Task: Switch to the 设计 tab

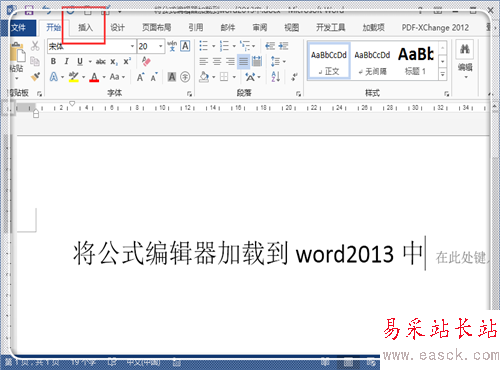Action: pos(118,28)
